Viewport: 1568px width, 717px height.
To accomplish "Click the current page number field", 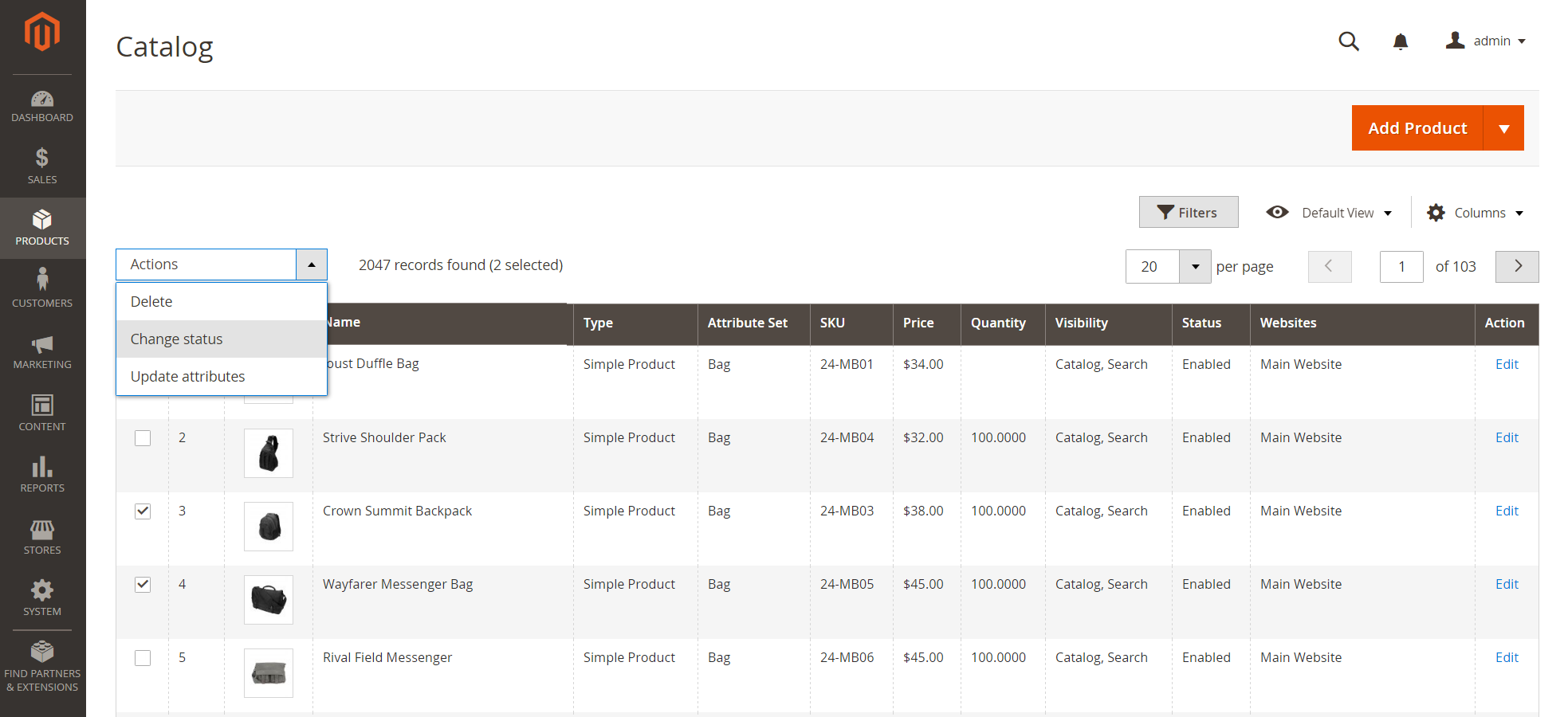I will coord(1401,267).
